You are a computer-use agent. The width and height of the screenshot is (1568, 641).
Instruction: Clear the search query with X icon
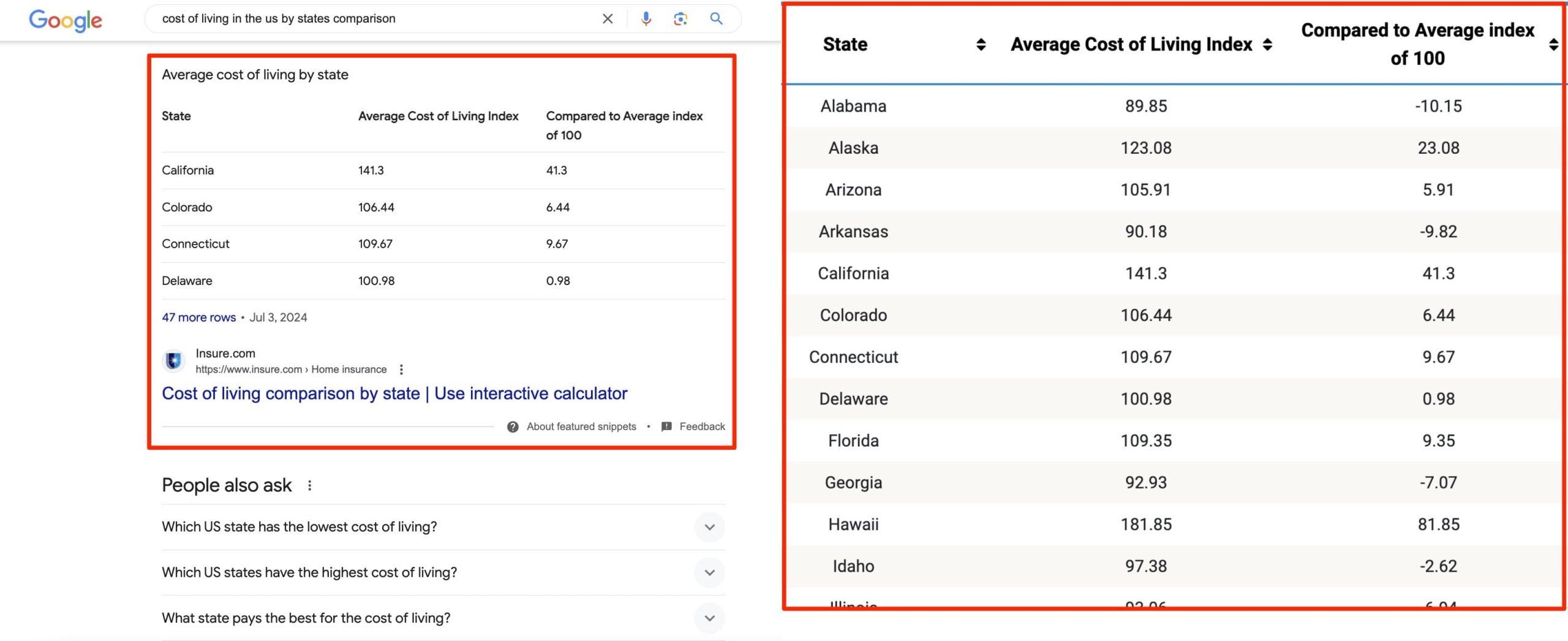click(x=608, y=18)
